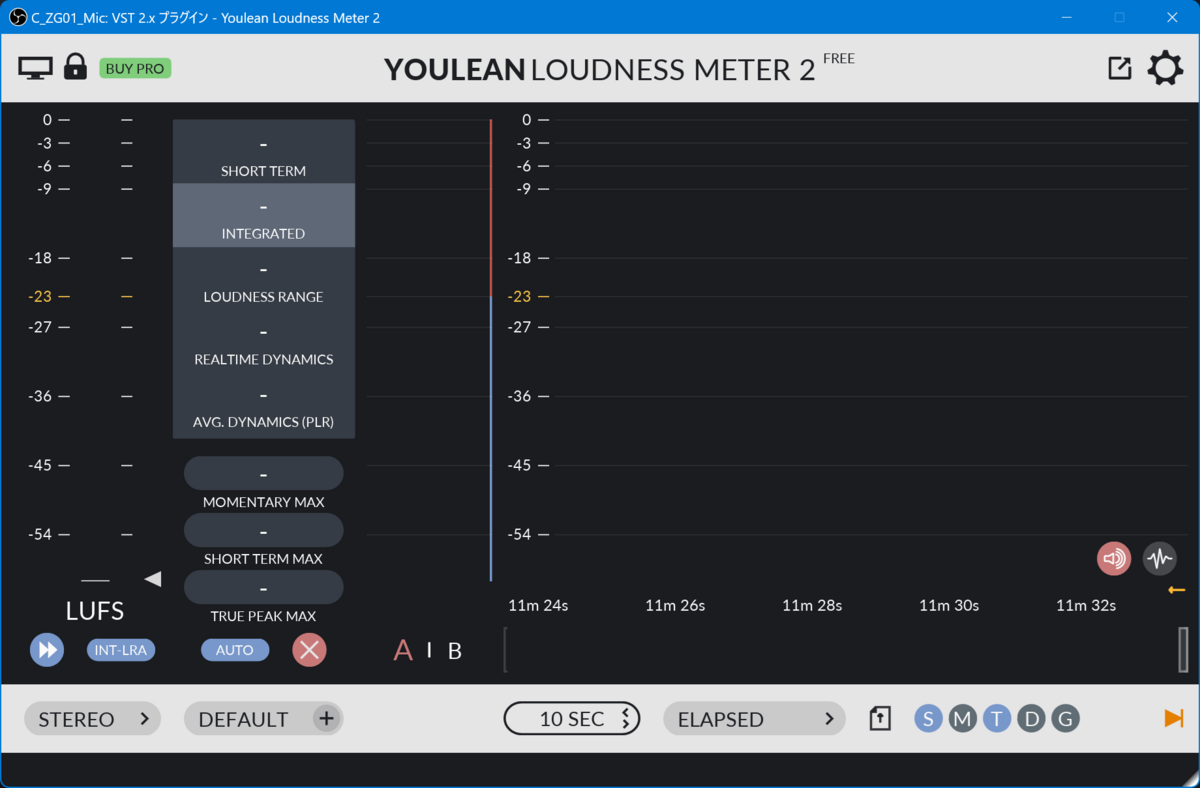The width and height of the screenshot is (1200, 788).
Task: Toggle the INT-LRA button
Action: click(x=121, y=650)
